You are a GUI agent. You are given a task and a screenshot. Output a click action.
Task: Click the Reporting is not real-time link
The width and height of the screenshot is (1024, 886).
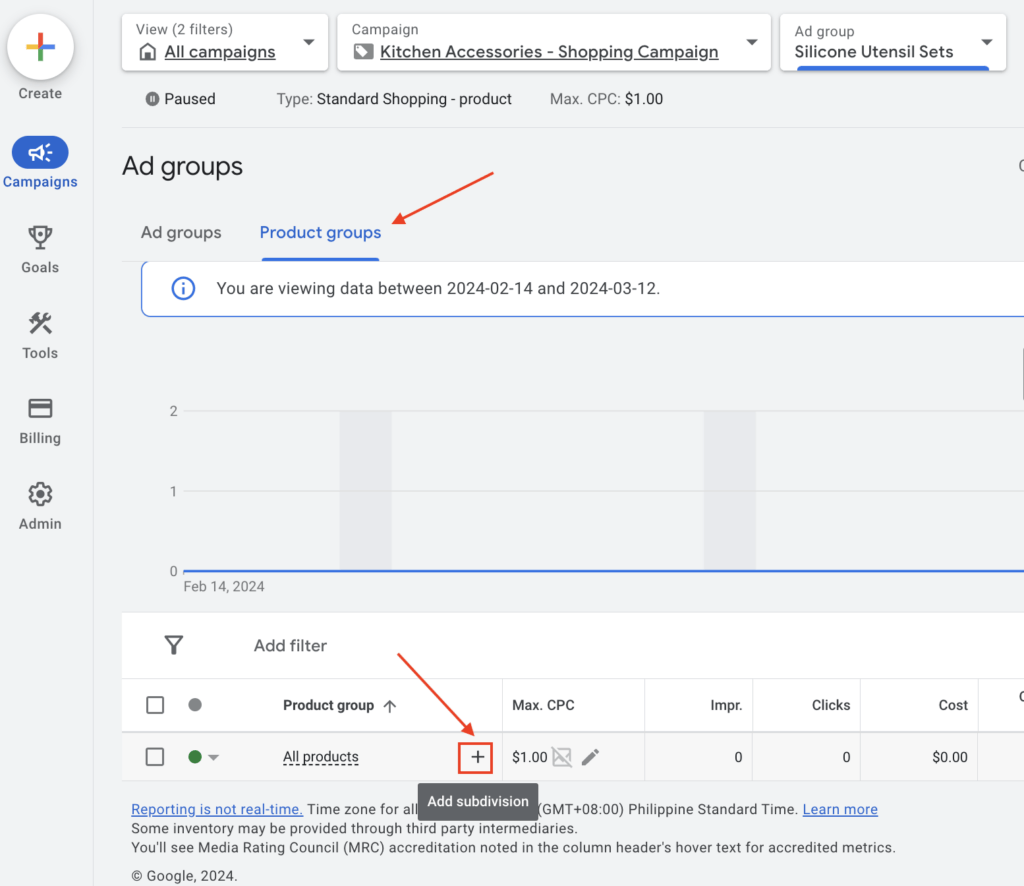tap(217, 810)
